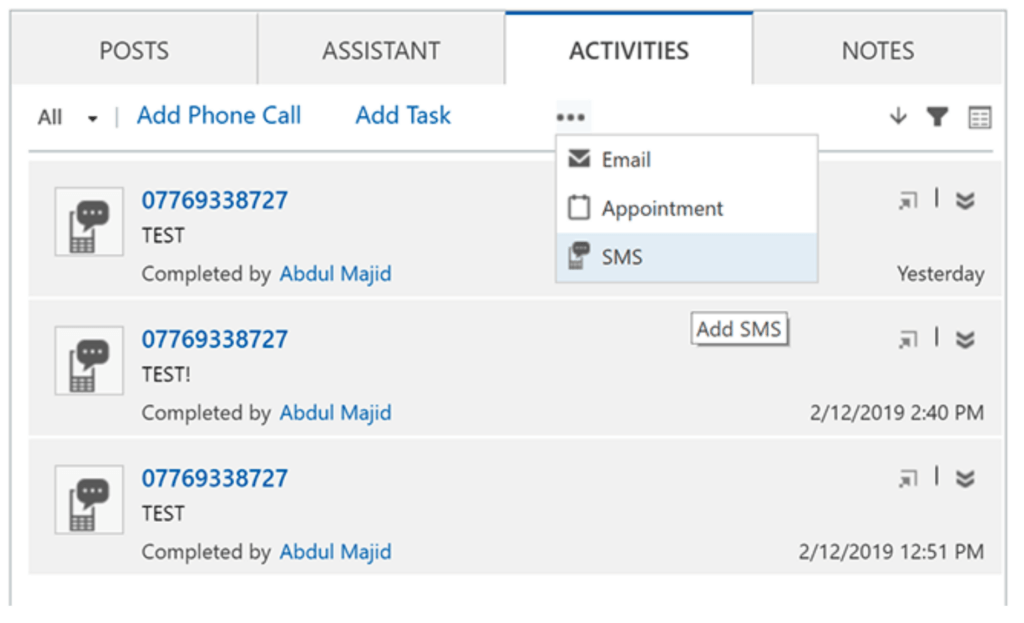Click the Add Task link
This screenshot has height=623, width=1024.
click(x=403, y=116)
